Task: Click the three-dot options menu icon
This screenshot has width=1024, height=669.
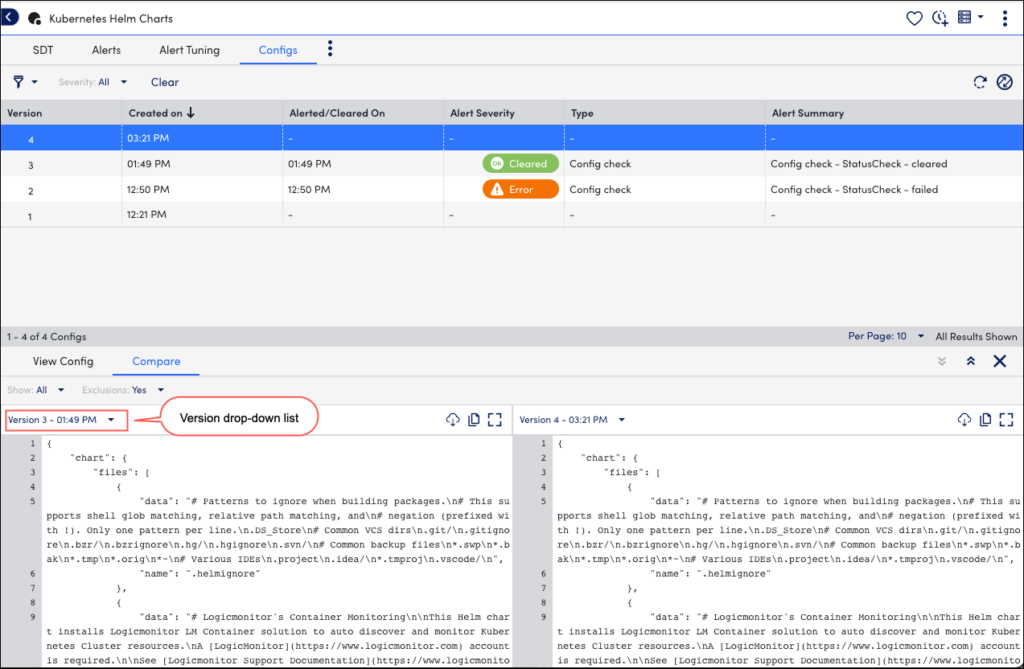Action: point(1005,17)
